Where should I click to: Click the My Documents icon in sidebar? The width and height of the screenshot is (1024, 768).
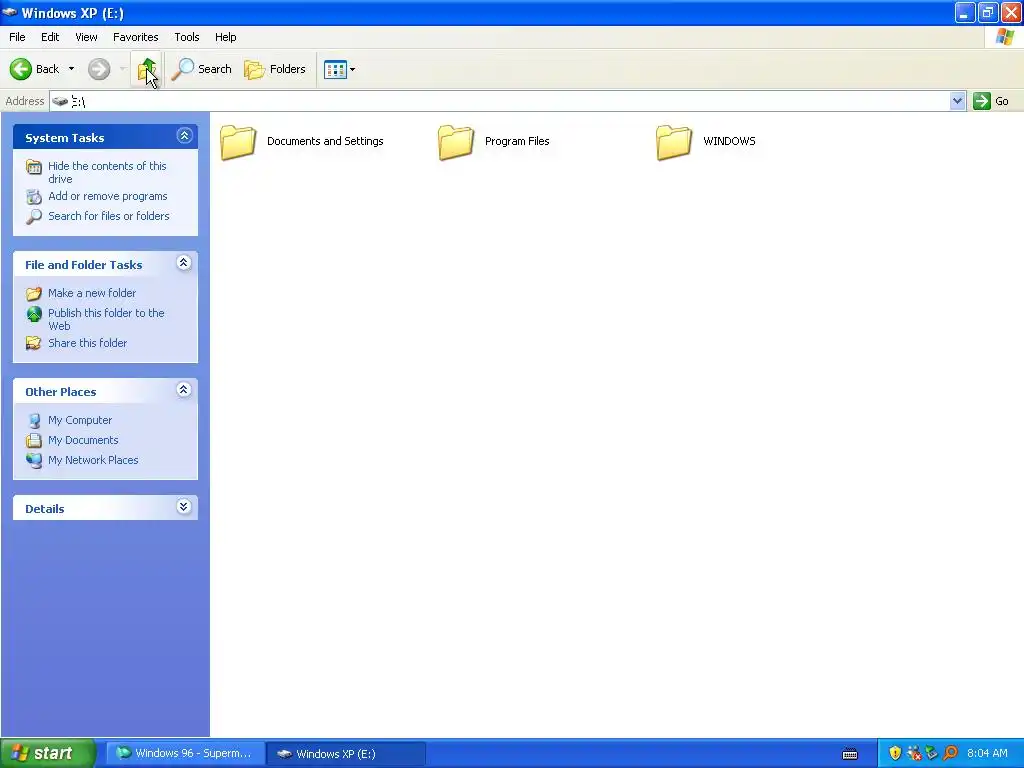(34, 441)
